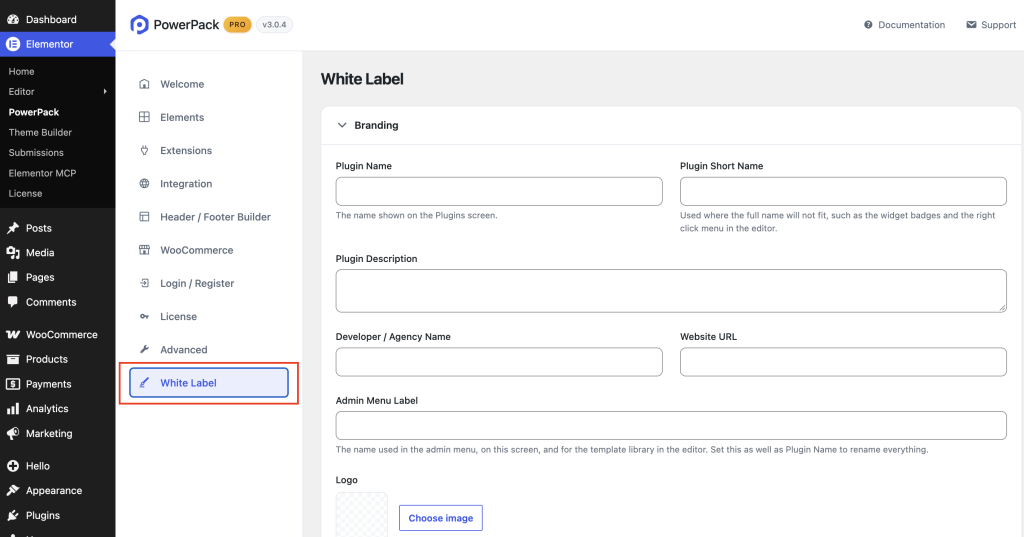Open the Welcome settings tab
The height and width of the screenshot is (537, 1024).
tap(208, 84)
